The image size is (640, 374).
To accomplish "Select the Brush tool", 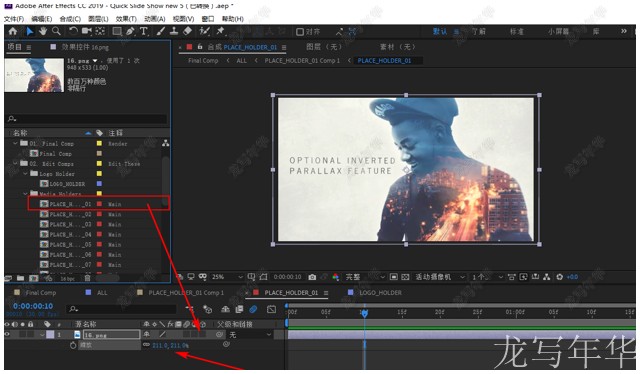I will (x=161, y=31).
